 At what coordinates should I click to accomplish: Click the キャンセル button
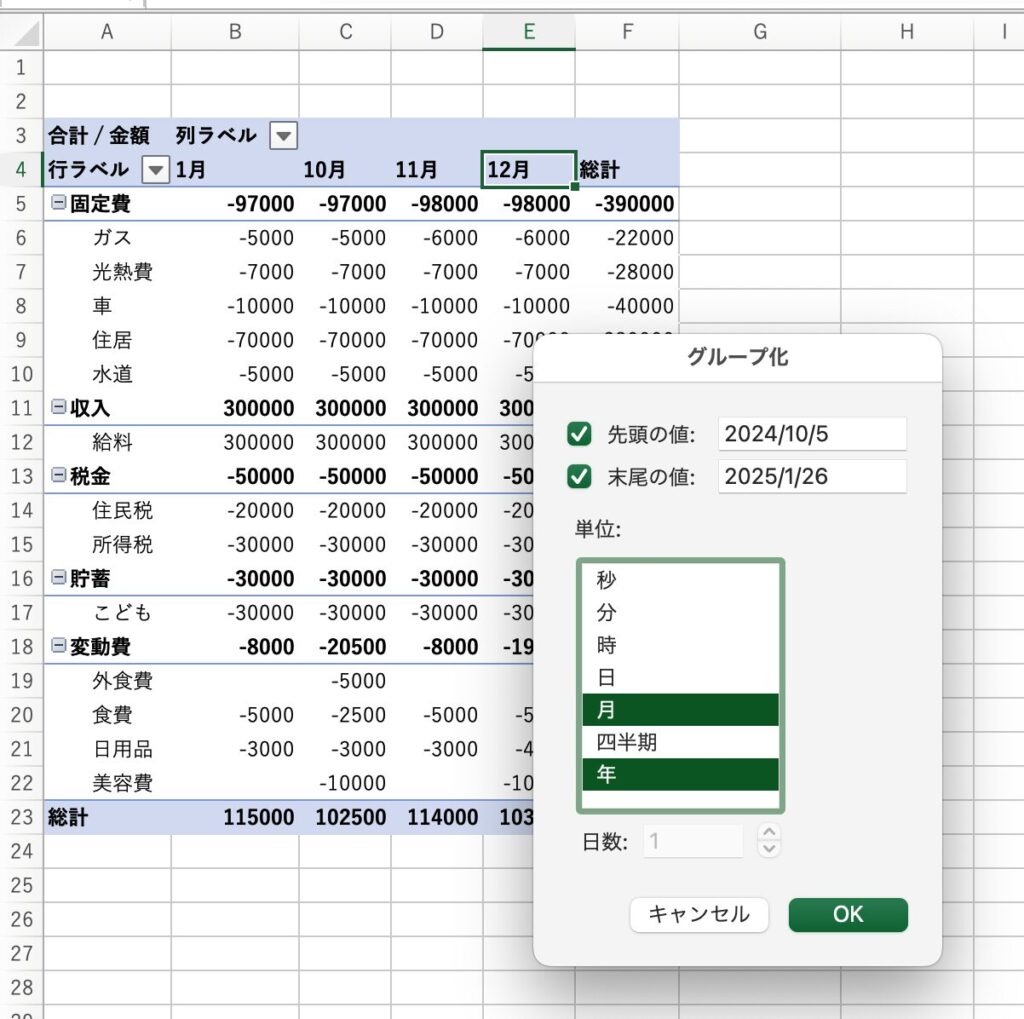(x=698, y=914)
